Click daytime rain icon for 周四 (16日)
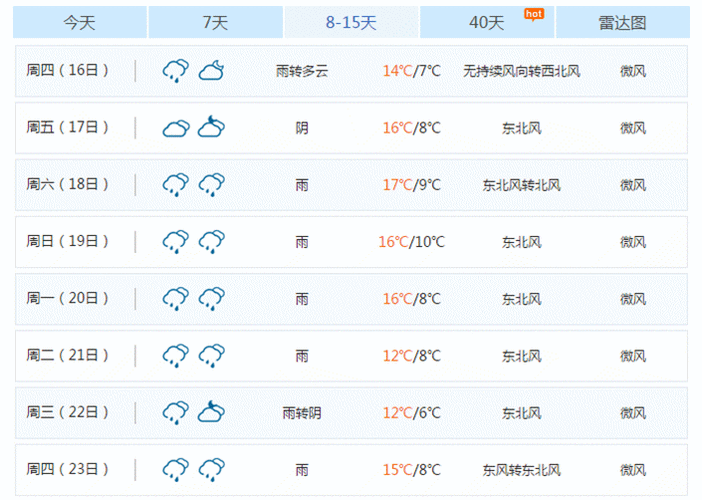 [x=176, y=71]
